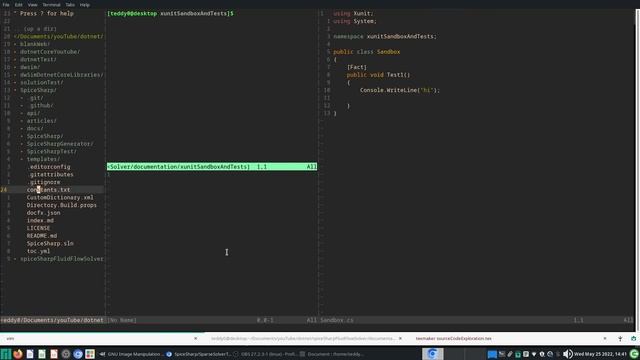
Task: Click 'namespace xunitSandboxAndTests;' line
Action: coord(385,36)
